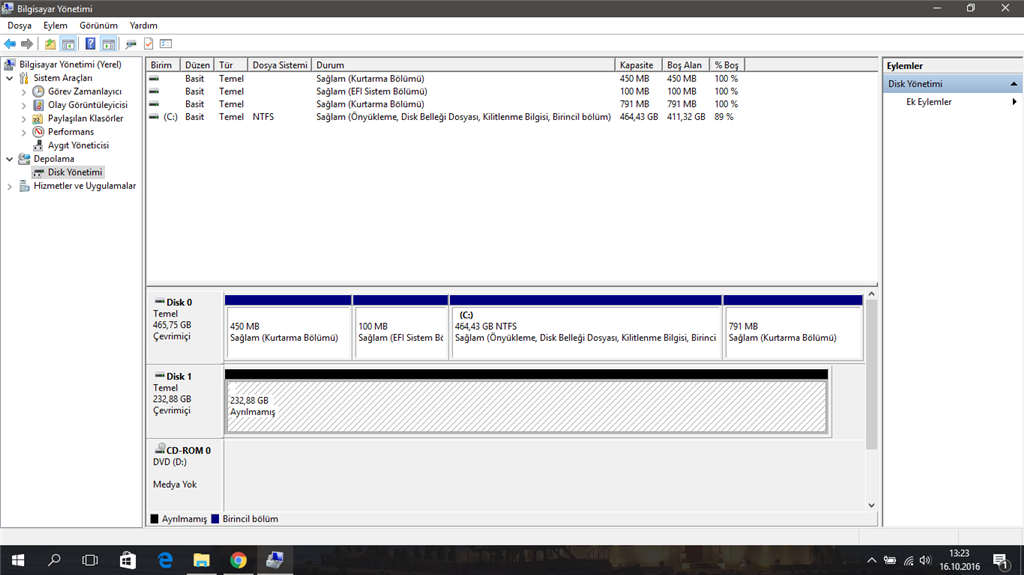Click the Disk 1 label panel
1024x575 pixels.
[185, 401]
